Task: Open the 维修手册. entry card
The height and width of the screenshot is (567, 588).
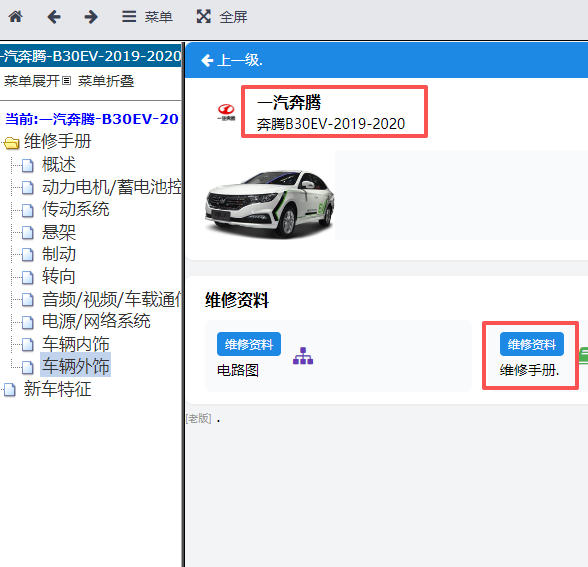Action: (530, 356)
